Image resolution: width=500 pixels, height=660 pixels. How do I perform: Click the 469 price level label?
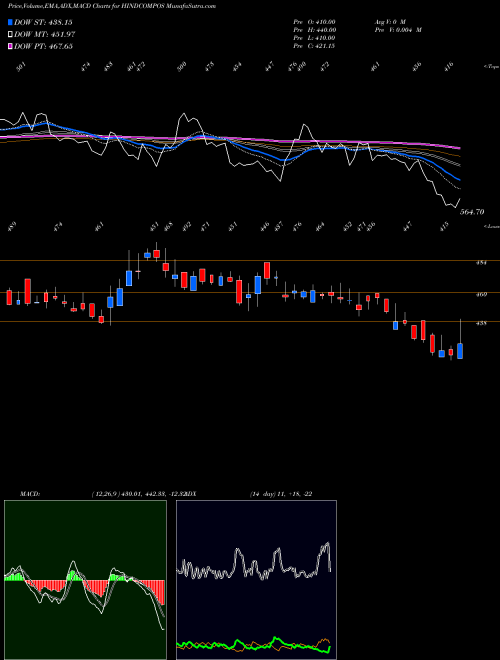click(481, 294)
